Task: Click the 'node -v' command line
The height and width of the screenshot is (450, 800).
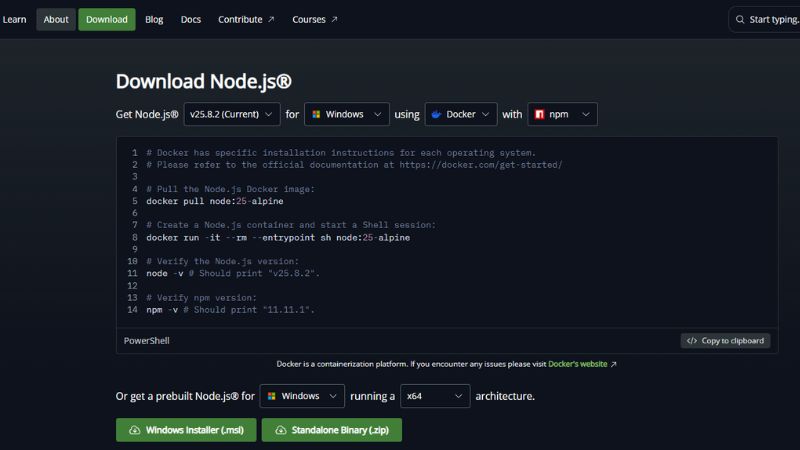Action: 233,273
